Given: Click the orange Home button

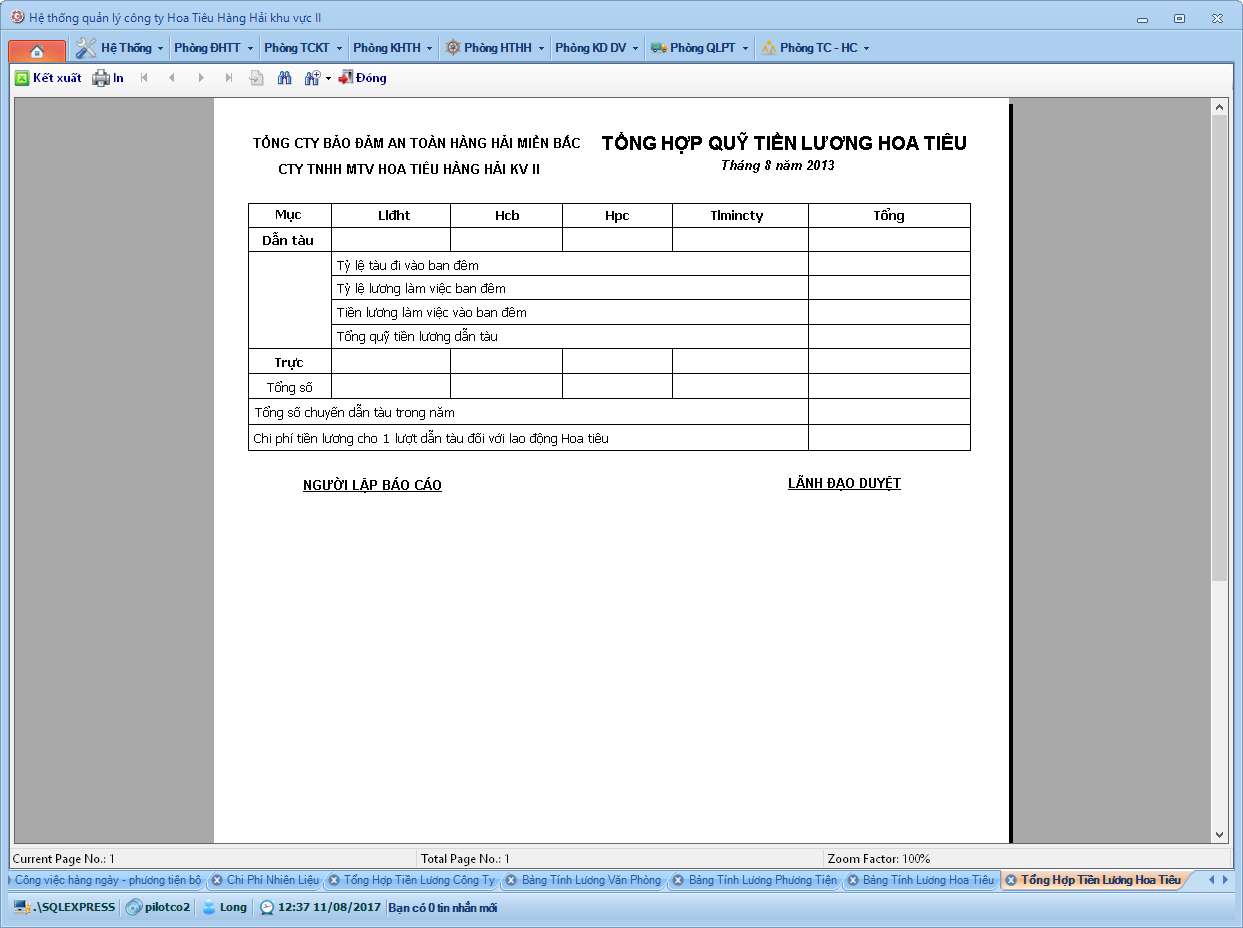Looking at the screenshot, I should [x=37, y=50].
